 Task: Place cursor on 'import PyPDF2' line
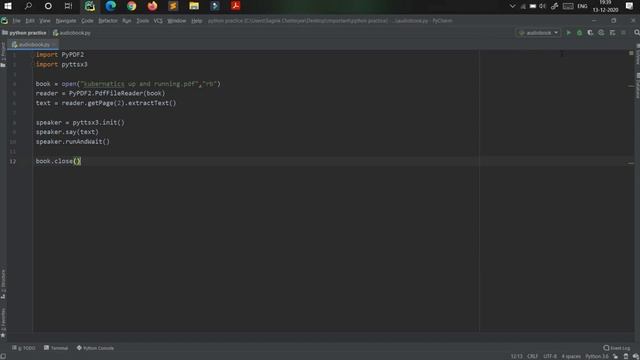tap(60, 55)
